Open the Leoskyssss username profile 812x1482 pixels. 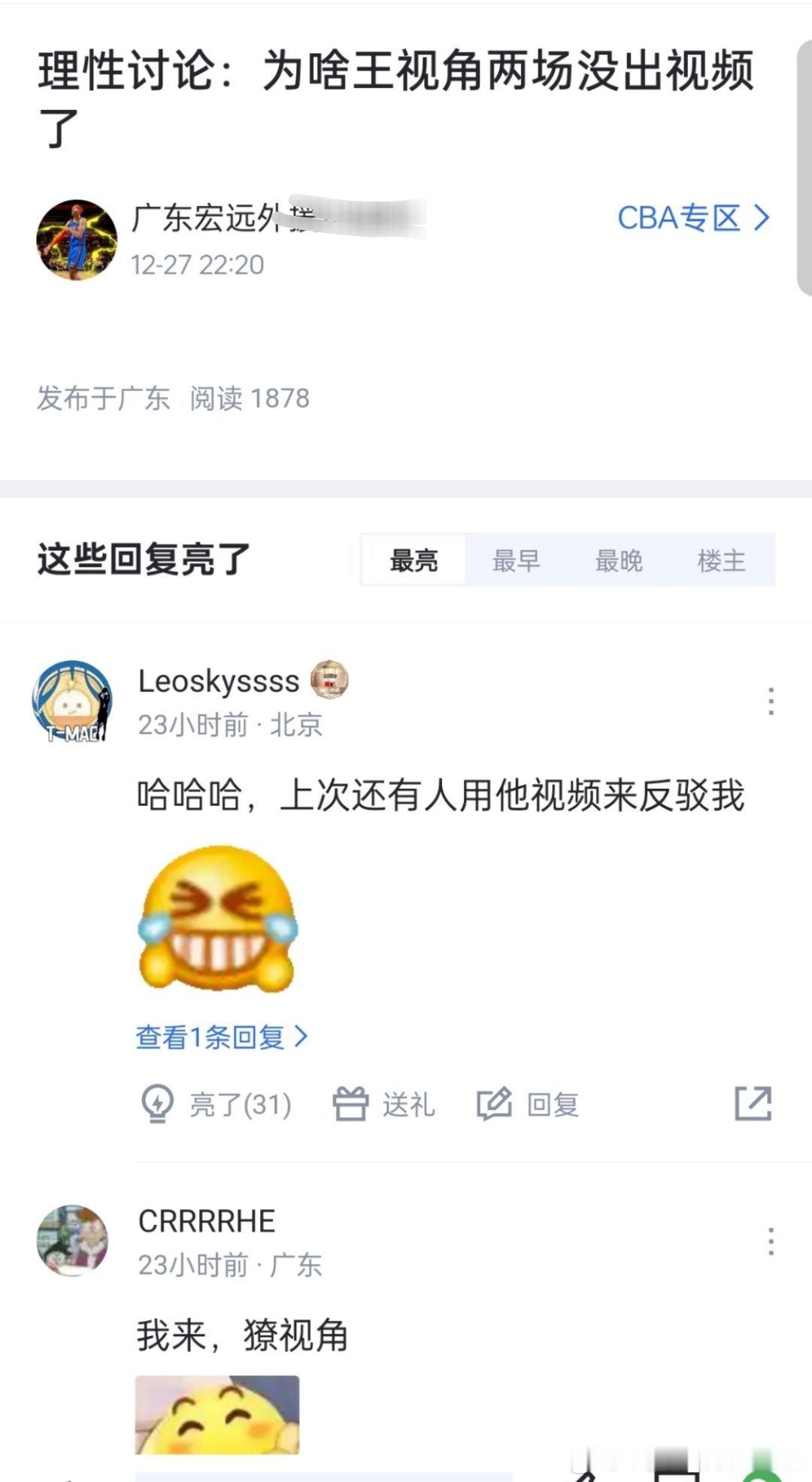tap(219, 681)
